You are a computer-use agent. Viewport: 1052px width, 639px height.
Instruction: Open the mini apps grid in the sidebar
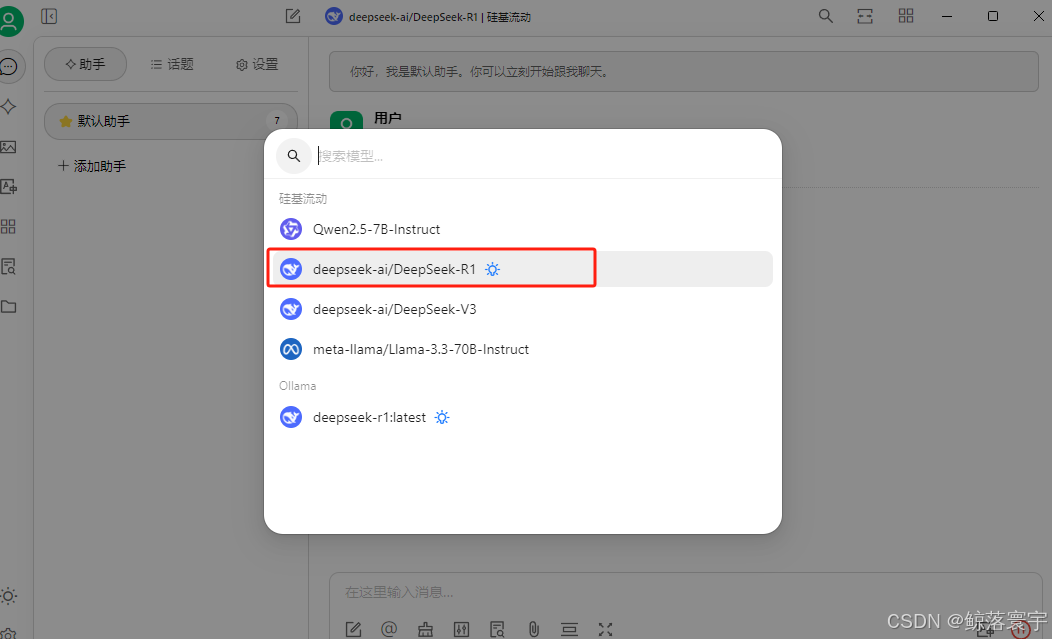pyautogui.click(x=10, y=226)
